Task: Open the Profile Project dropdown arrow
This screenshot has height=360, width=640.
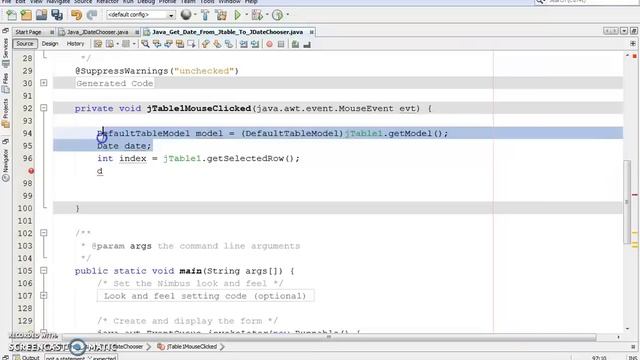Action: point(288,15)
